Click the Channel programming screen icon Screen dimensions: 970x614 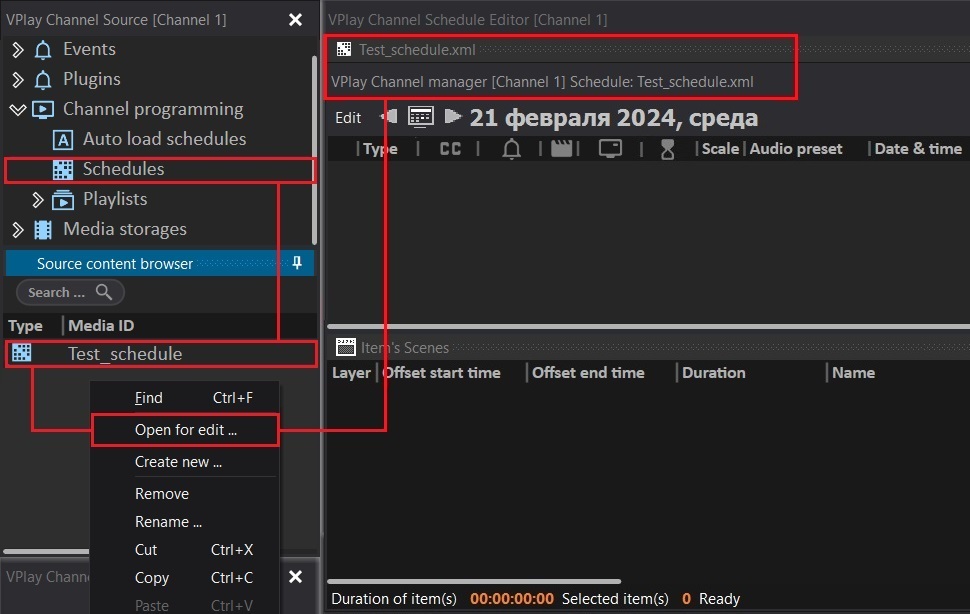[x=43, y=109]
